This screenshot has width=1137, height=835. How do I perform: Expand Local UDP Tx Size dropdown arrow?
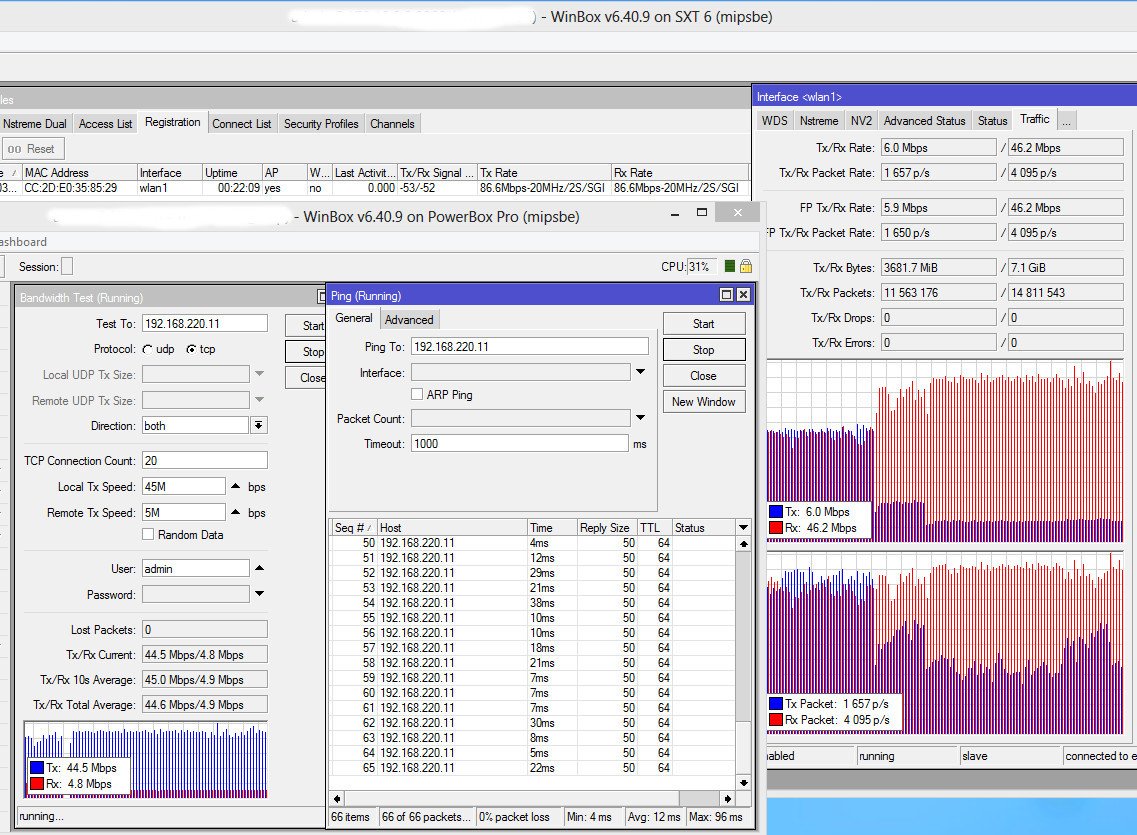coord(259,374)
